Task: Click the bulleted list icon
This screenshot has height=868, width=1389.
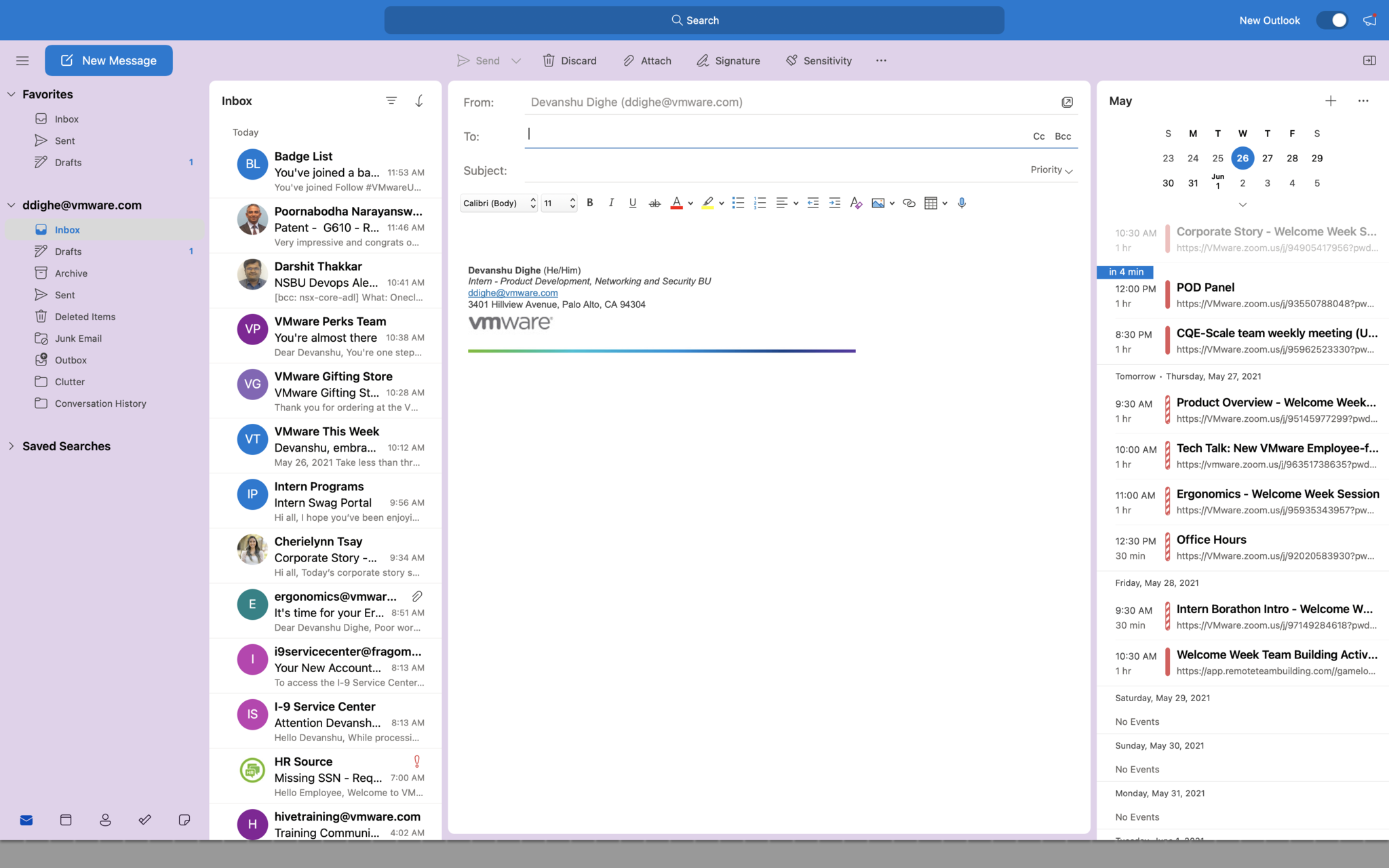Action: (738, 203)
